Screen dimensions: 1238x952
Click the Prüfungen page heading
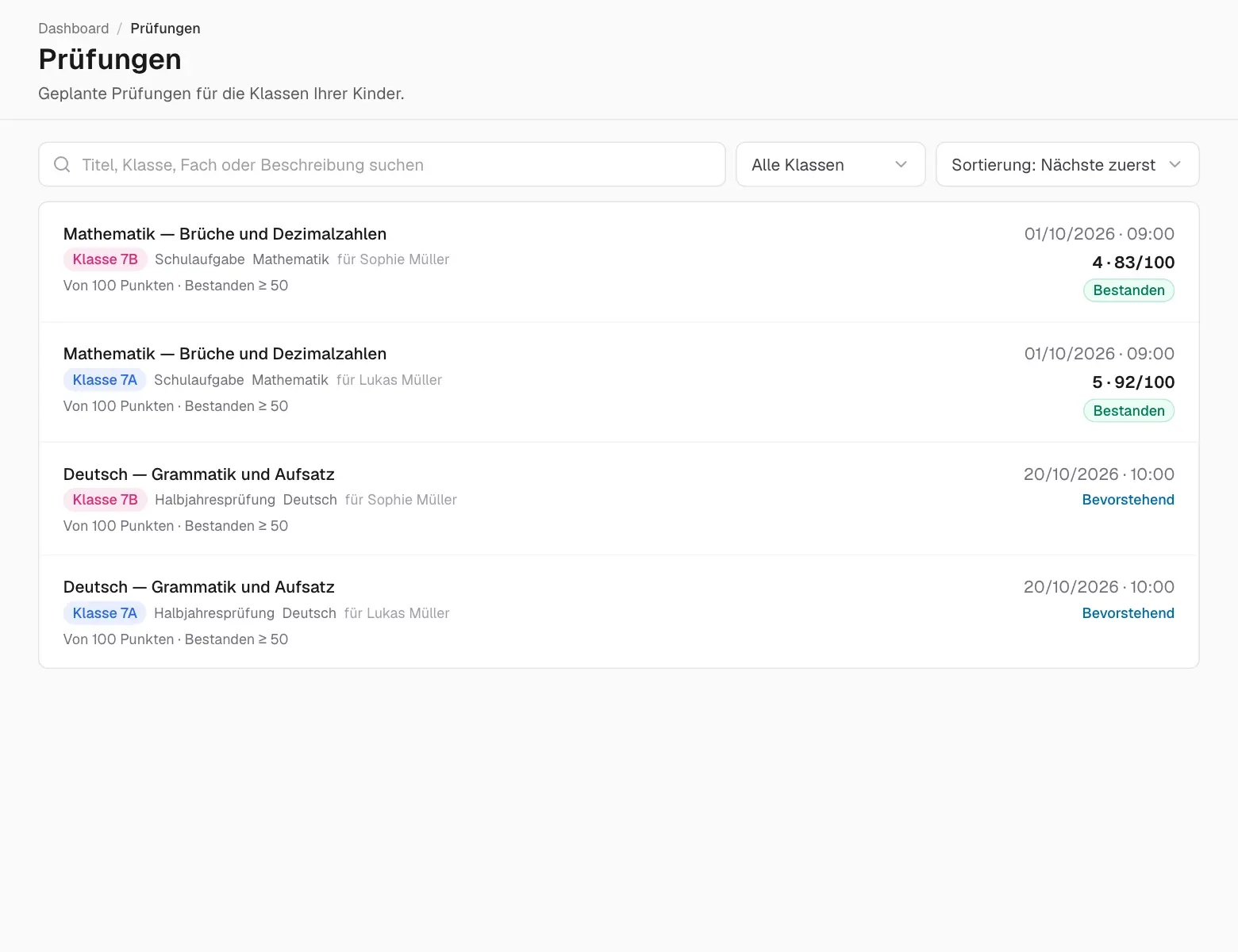(x=110, y=59)
